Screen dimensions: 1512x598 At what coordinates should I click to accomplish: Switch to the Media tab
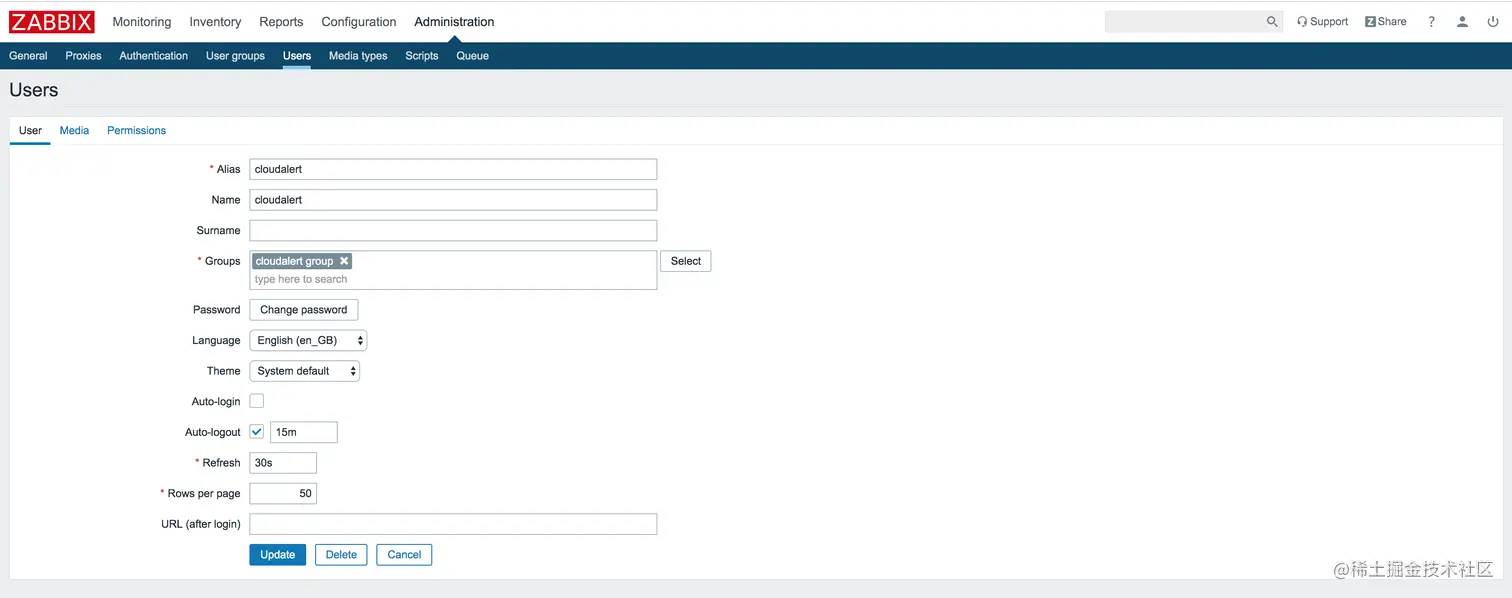click(x=74, y=131)
